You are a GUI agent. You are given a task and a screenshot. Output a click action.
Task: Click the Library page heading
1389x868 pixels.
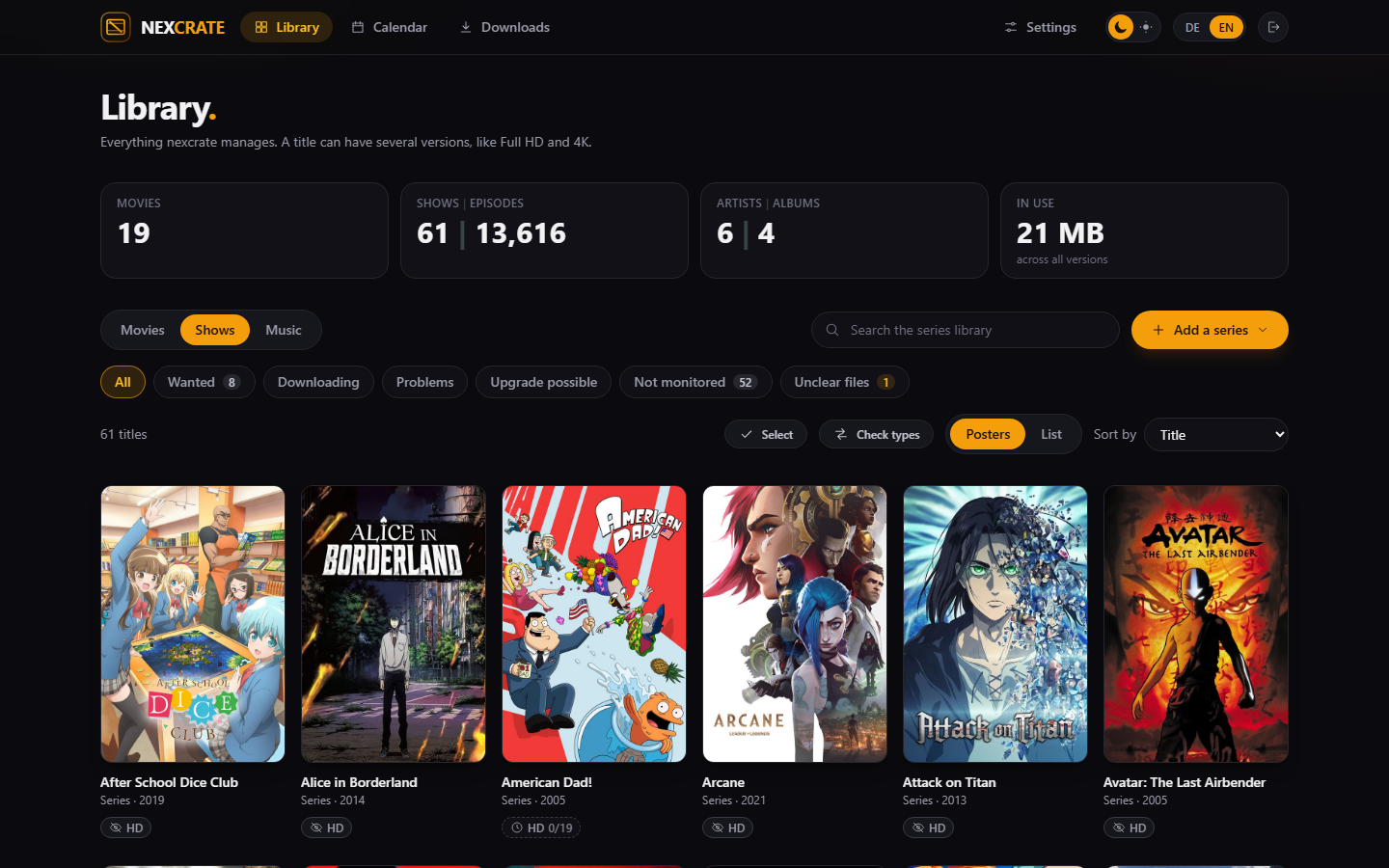tap(158, 108)
